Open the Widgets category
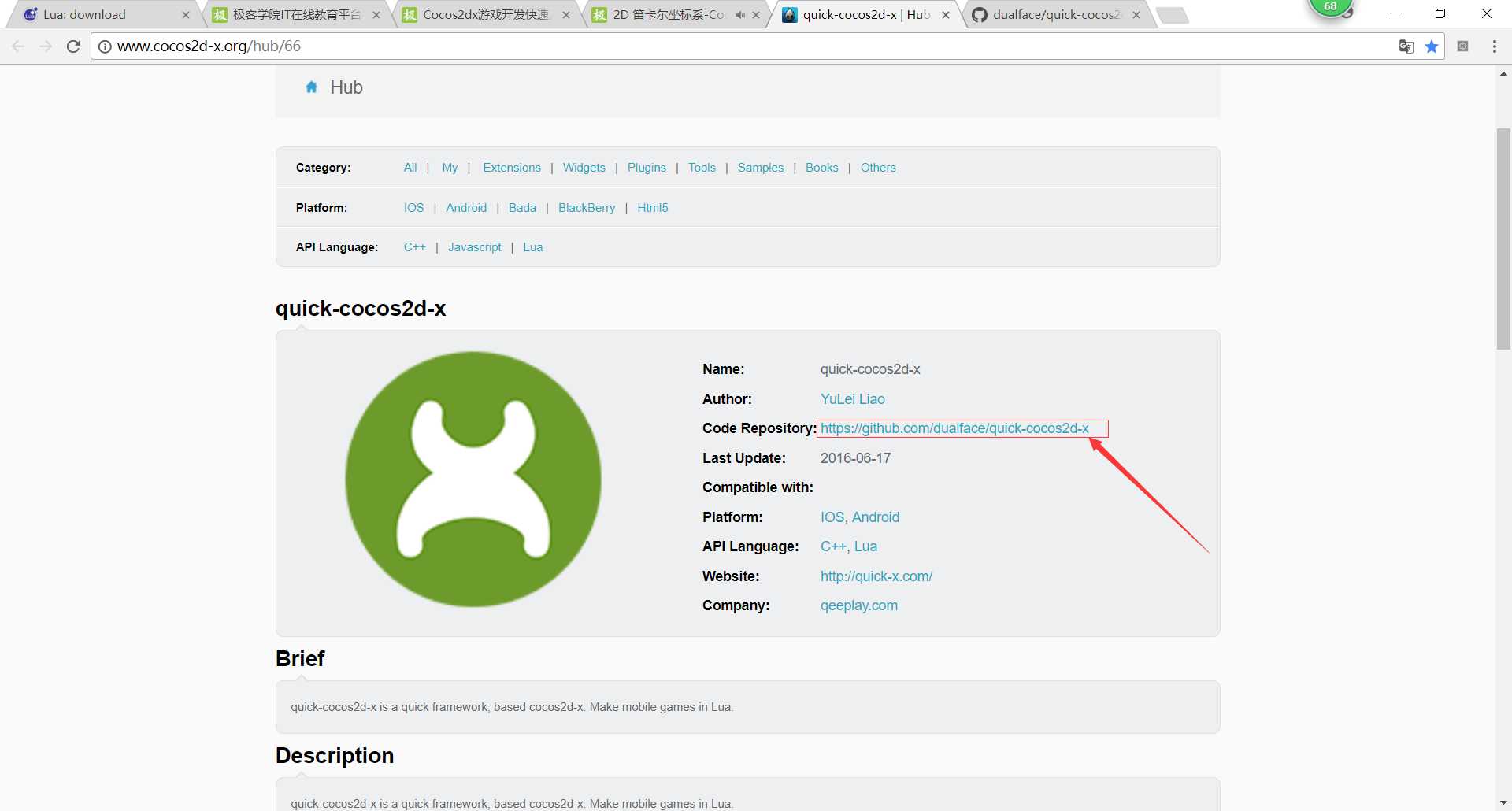Screen dimensions: 1512x811 click(584, 168)
